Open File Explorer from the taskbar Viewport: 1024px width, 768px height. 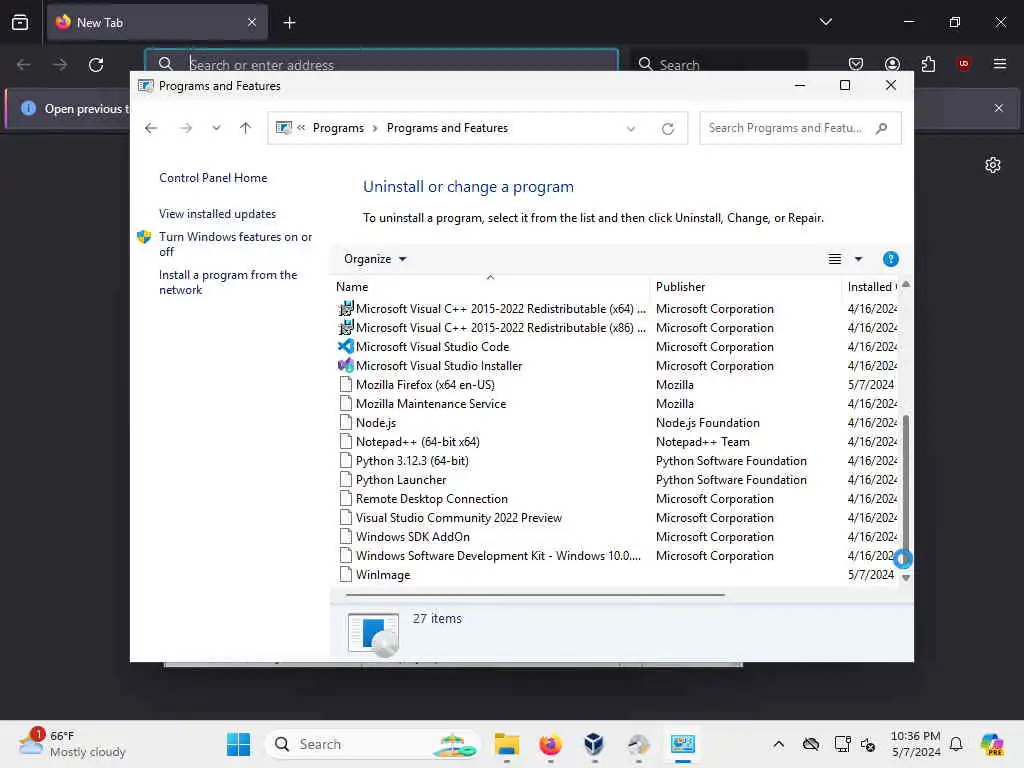507,744
